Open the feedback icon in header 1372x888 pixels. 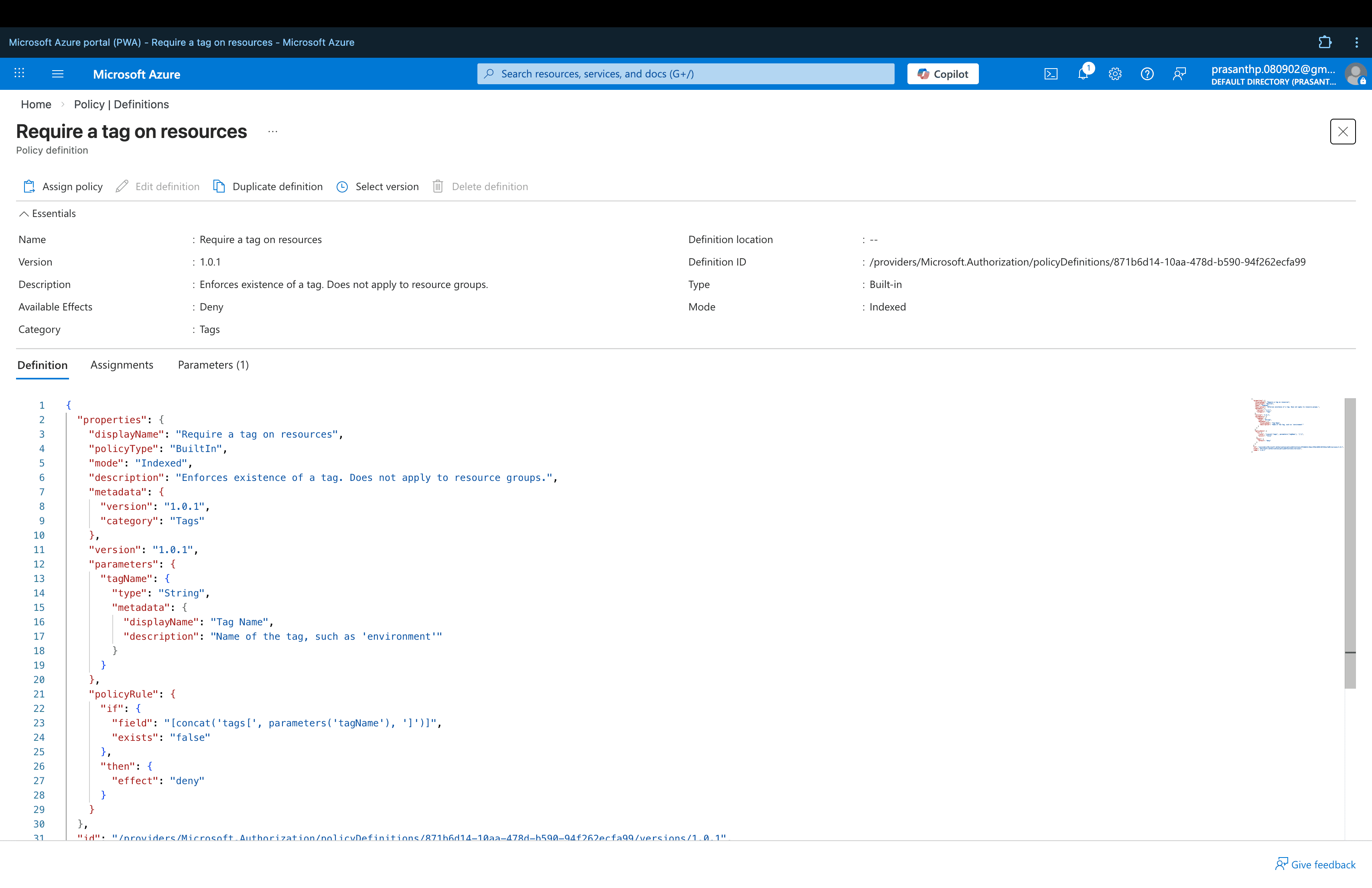(x=1179, y=74)
